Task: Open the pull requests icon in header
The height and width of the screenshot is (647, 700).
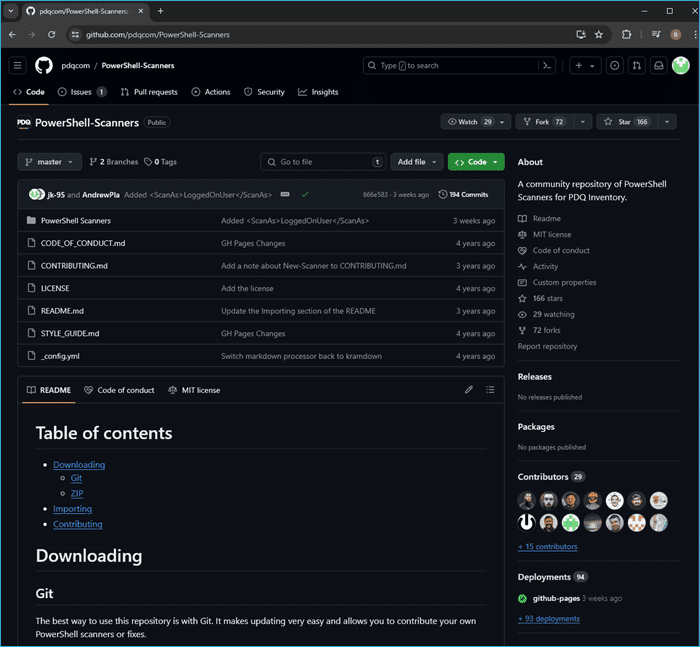Action: click(x=637, y=66)
